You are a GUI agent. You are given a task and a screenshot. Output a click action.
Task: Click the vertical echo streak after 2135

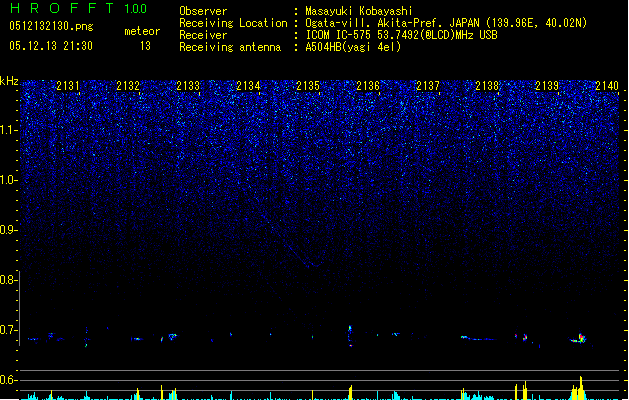(350, 336)
